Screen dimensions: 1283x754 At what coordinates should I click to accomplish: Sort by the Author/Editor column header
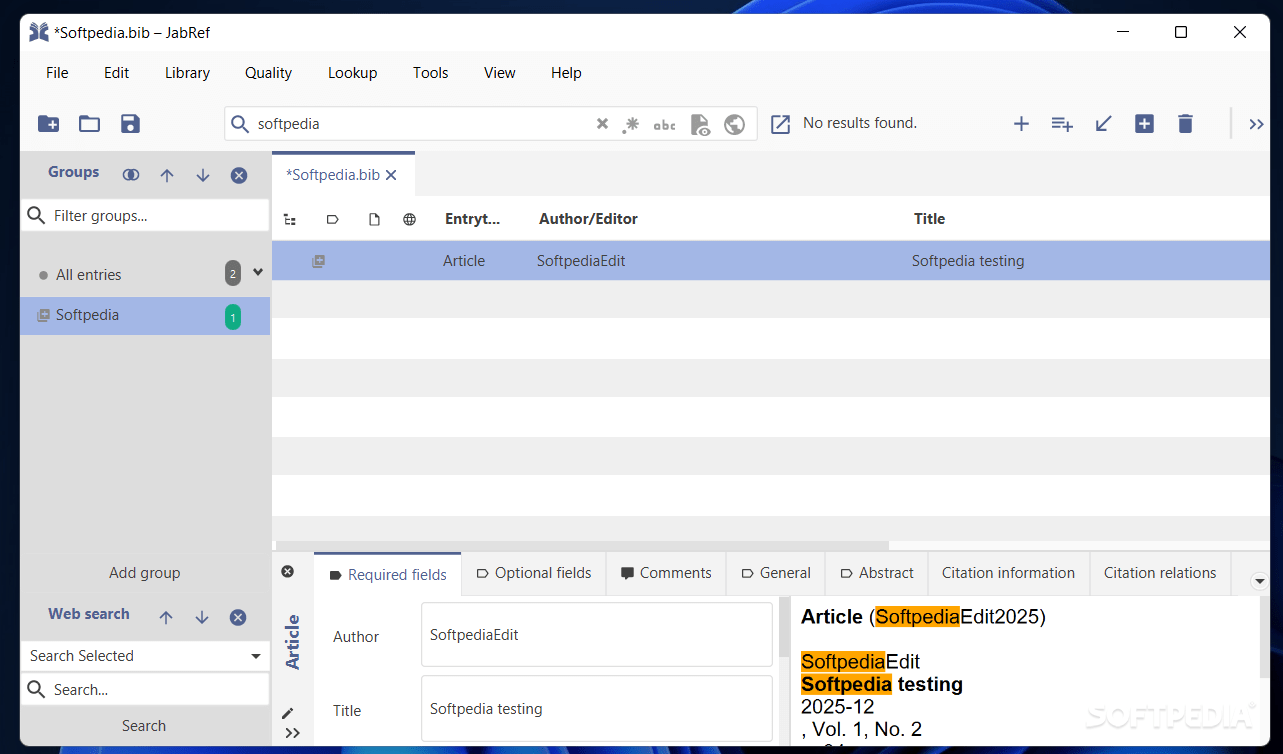(x=588, y=219)
